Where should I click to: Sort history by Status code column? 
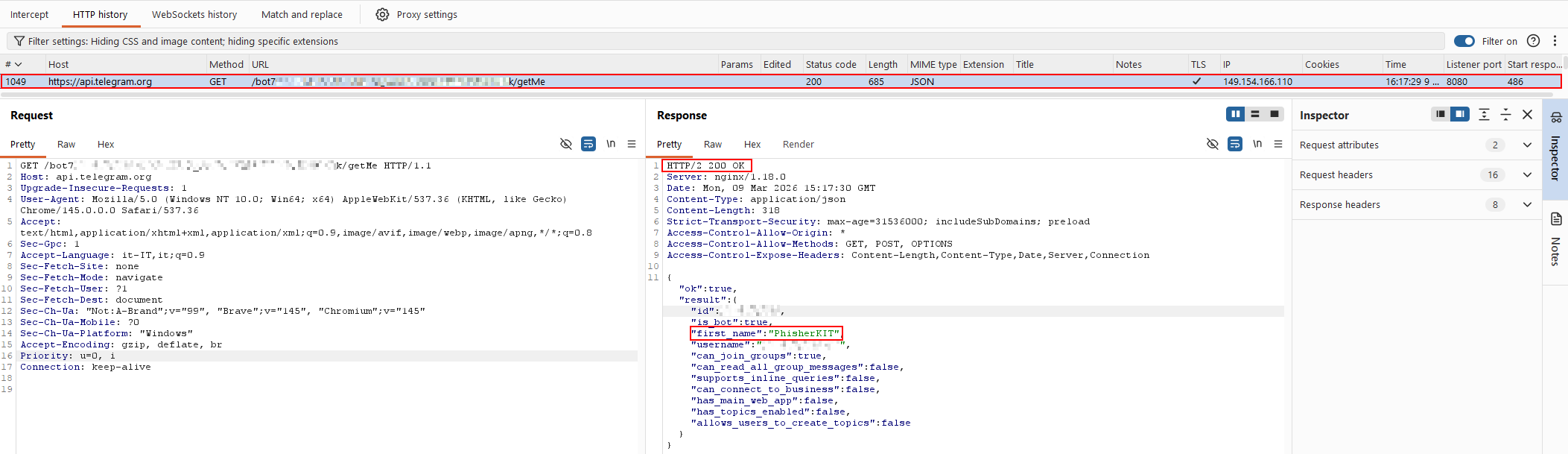(831, 64)
